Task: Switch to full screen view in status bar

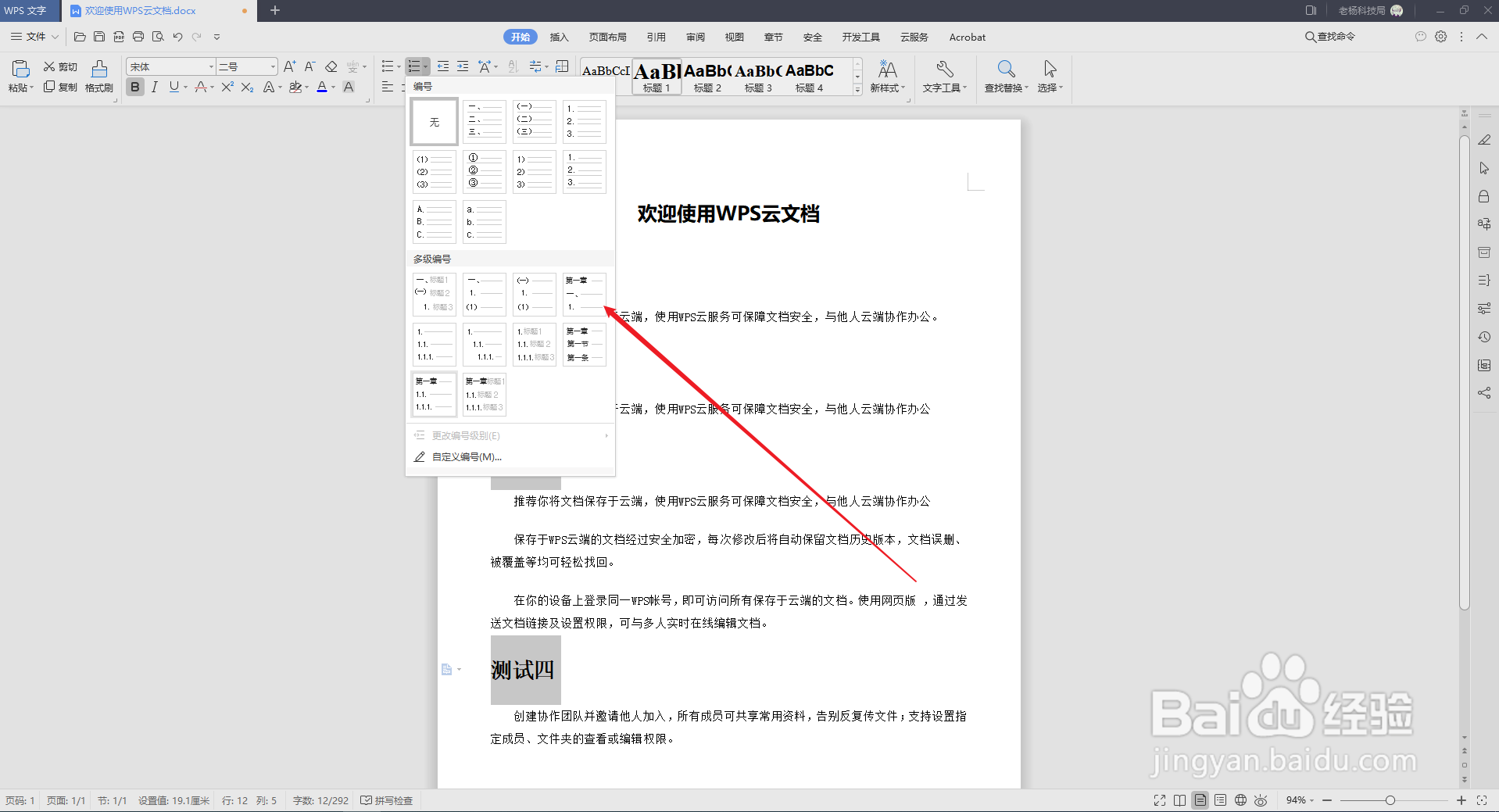Action: point(1160,800)
